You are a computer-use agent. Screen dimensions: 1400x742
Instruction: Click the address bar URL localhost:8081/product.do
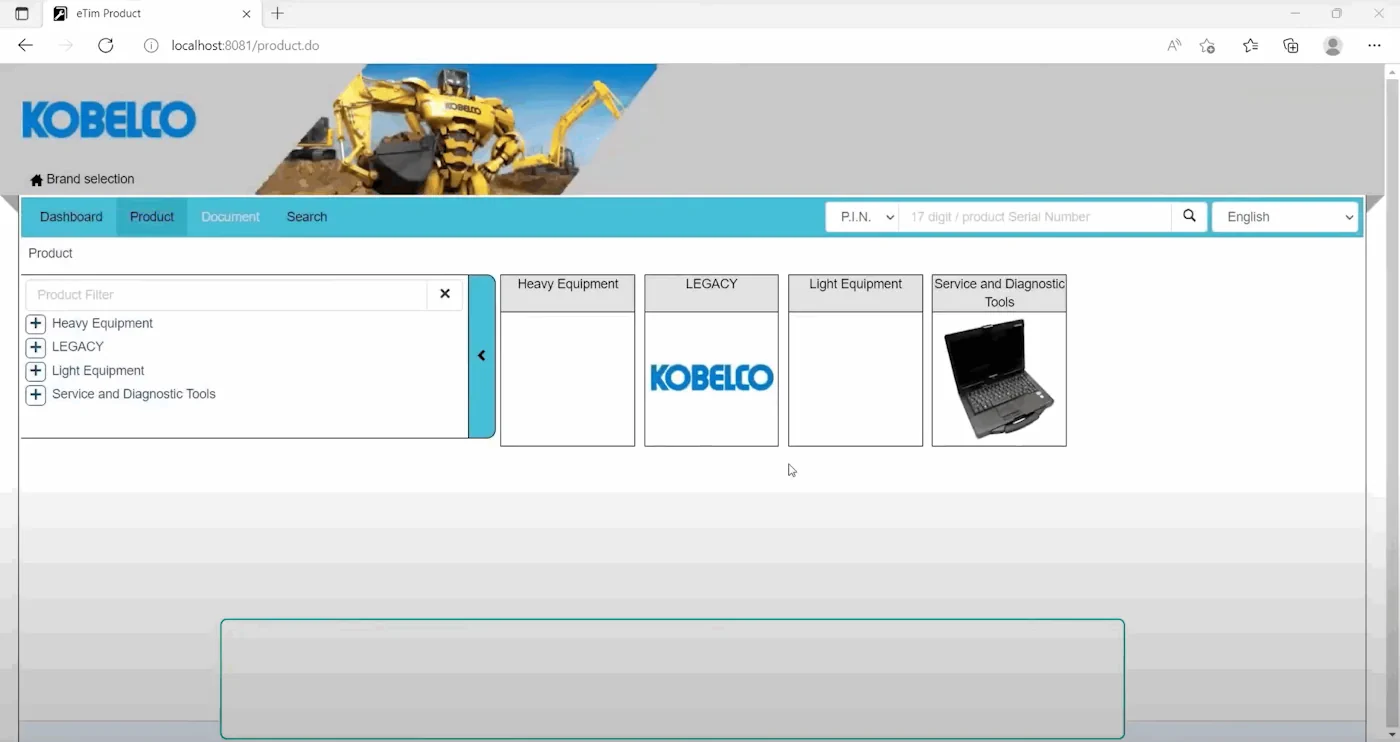(x=245, y=45)
